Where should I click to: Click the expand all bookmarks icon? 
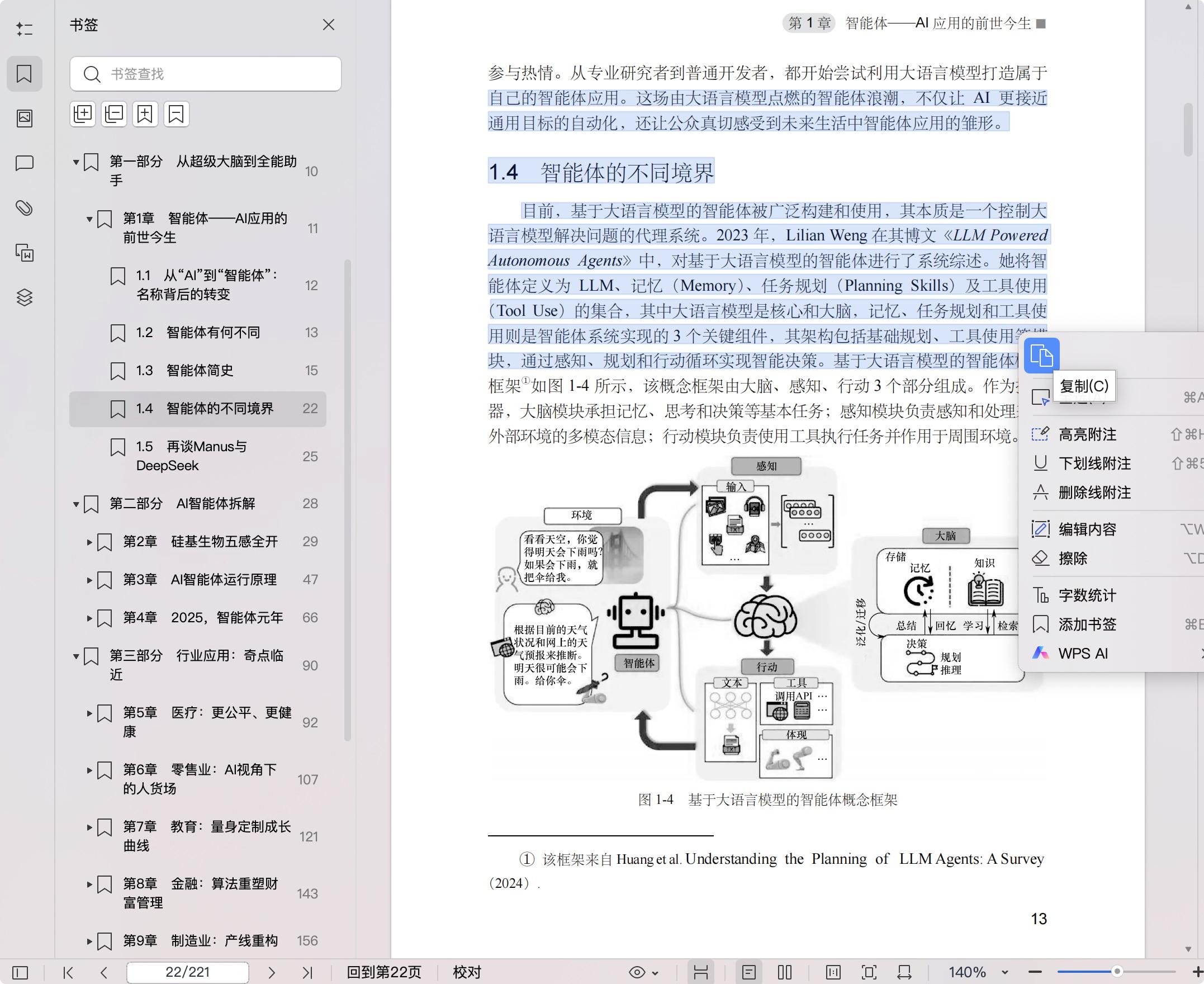click(x=83, y=115)
